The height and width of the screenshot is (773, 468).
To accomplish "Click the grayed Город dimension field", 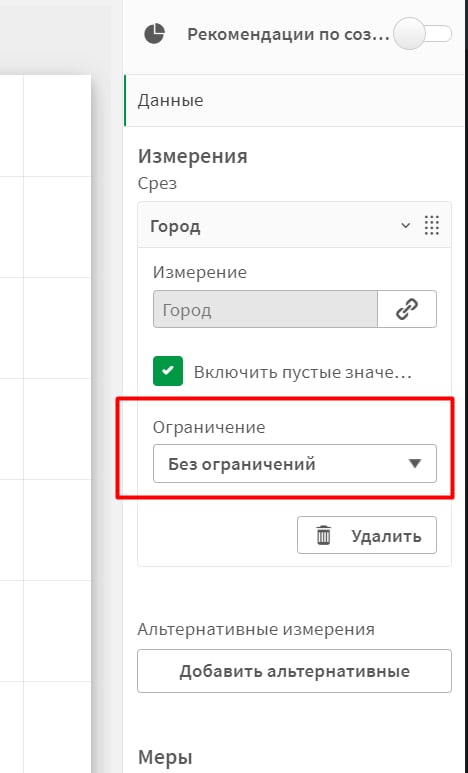I will pyautogui.click(x=265, y=309).
